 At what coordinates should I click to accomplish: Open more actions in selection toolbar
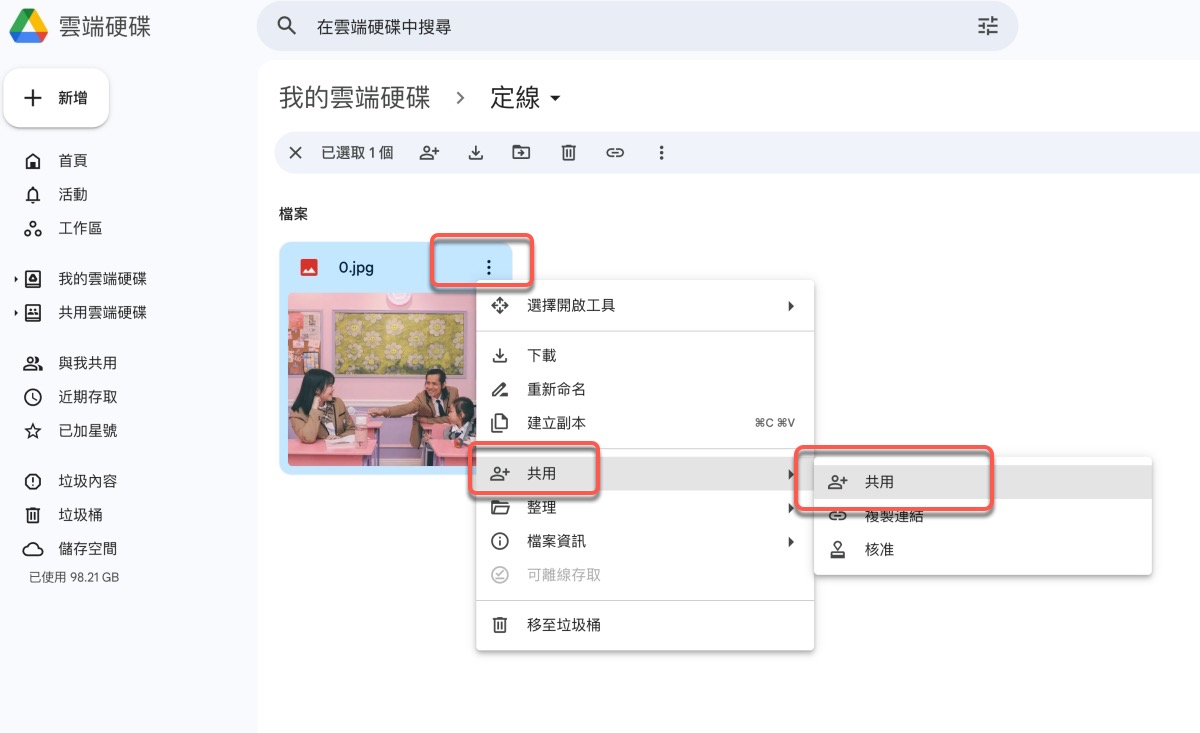[x=661, y=153]
